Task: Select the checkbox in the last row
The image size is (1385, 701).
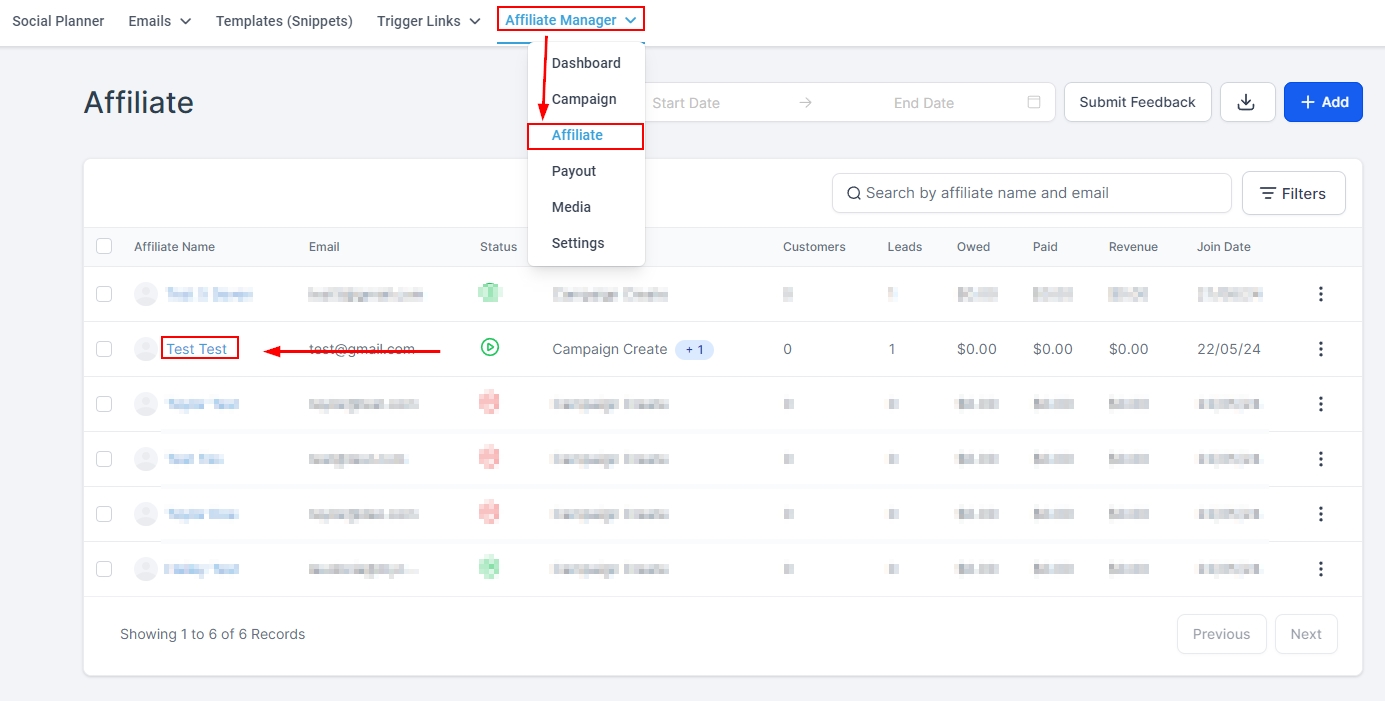Action: click(104, 569)
